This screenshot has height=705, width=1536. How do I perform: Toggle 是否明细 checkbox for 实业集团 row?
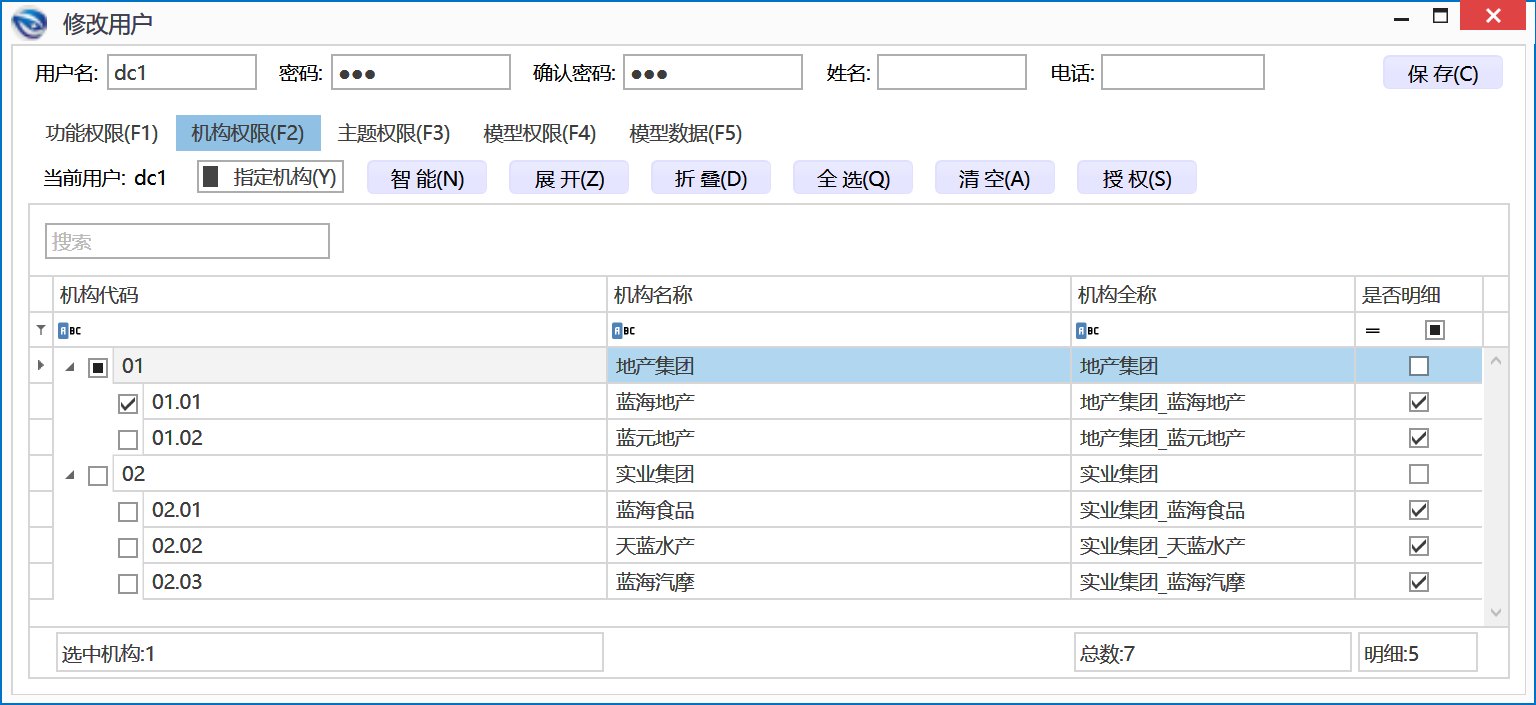[1419, 474]
